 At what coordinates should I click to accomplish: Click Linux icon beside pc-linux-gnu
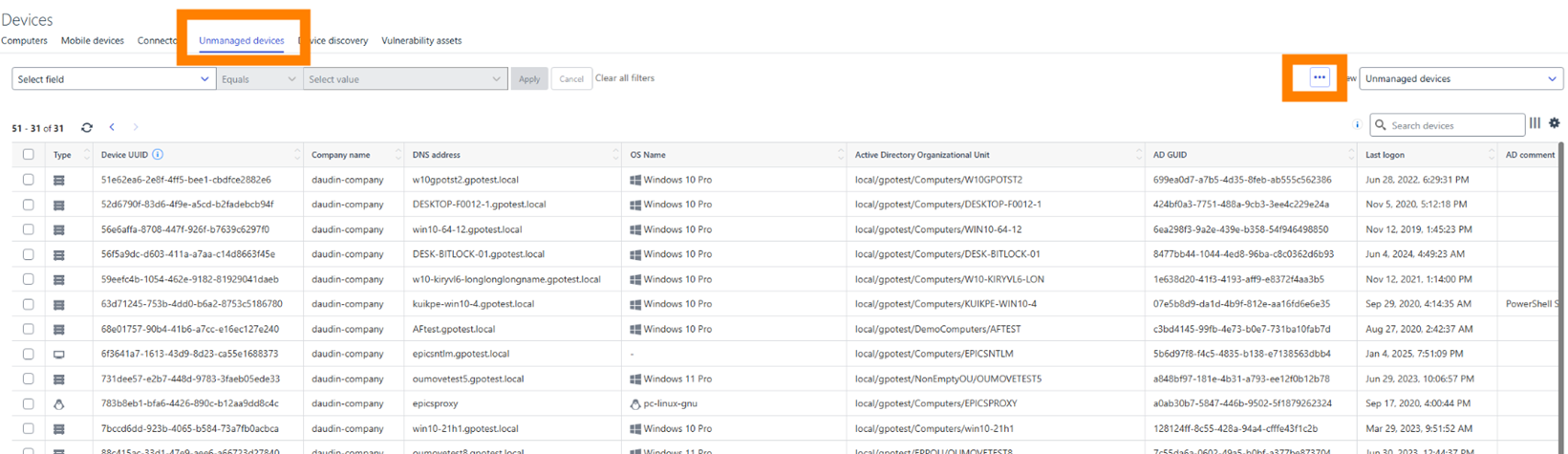click(x=635, y=403)
